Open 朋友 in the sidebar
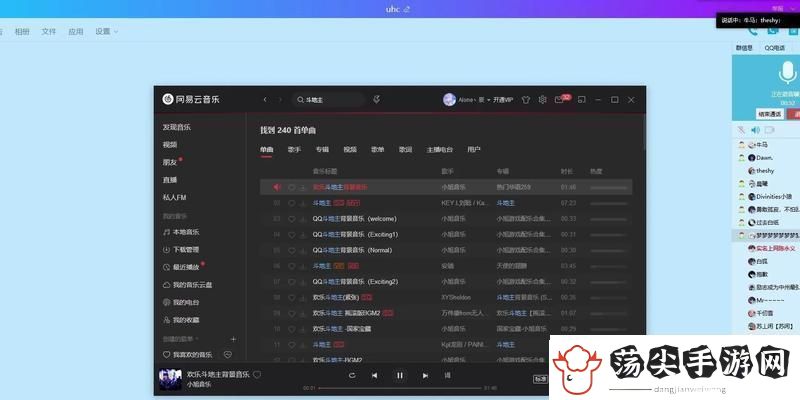 click(x=170, y=162)
